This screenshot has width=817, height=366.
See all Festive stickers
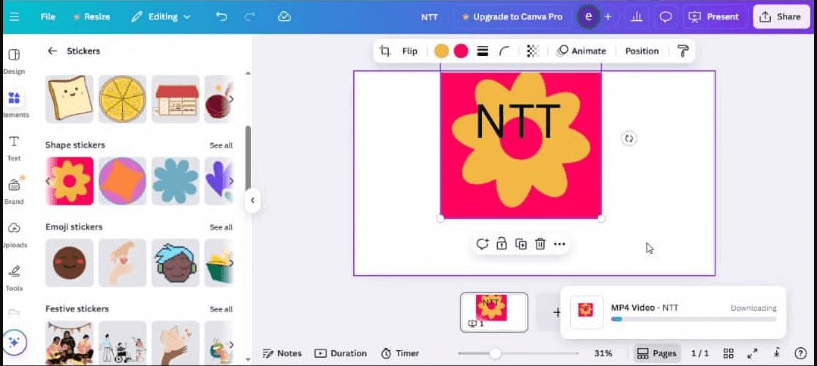coord(221,309)
